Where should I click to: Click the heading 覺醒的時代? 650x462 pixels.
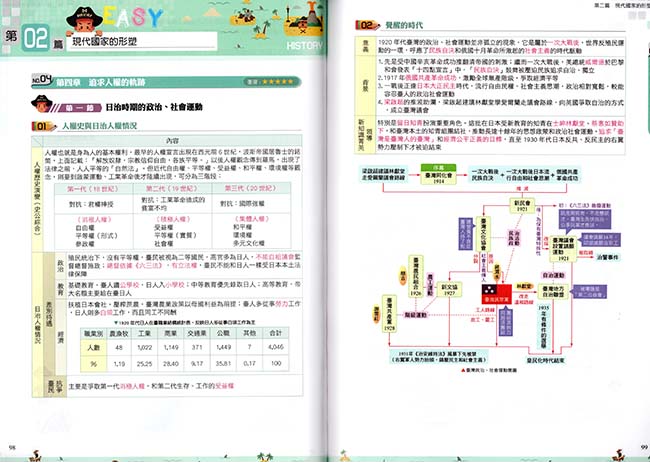click(x=404, y=25)
